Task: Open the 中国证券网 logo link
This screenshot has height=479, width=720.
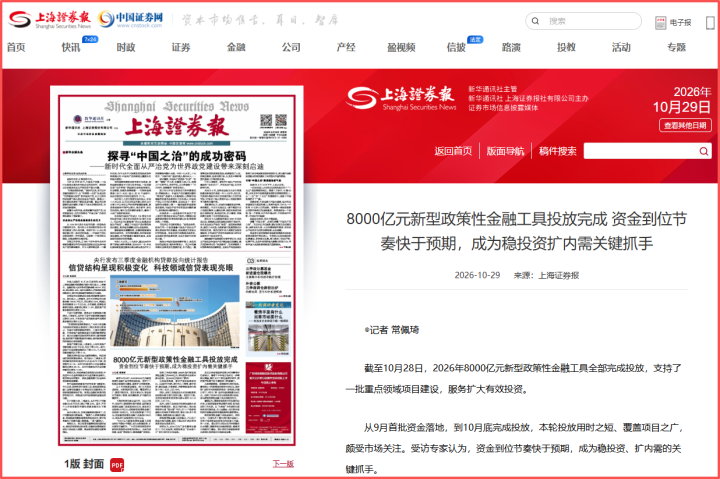Action: point(131,19)
